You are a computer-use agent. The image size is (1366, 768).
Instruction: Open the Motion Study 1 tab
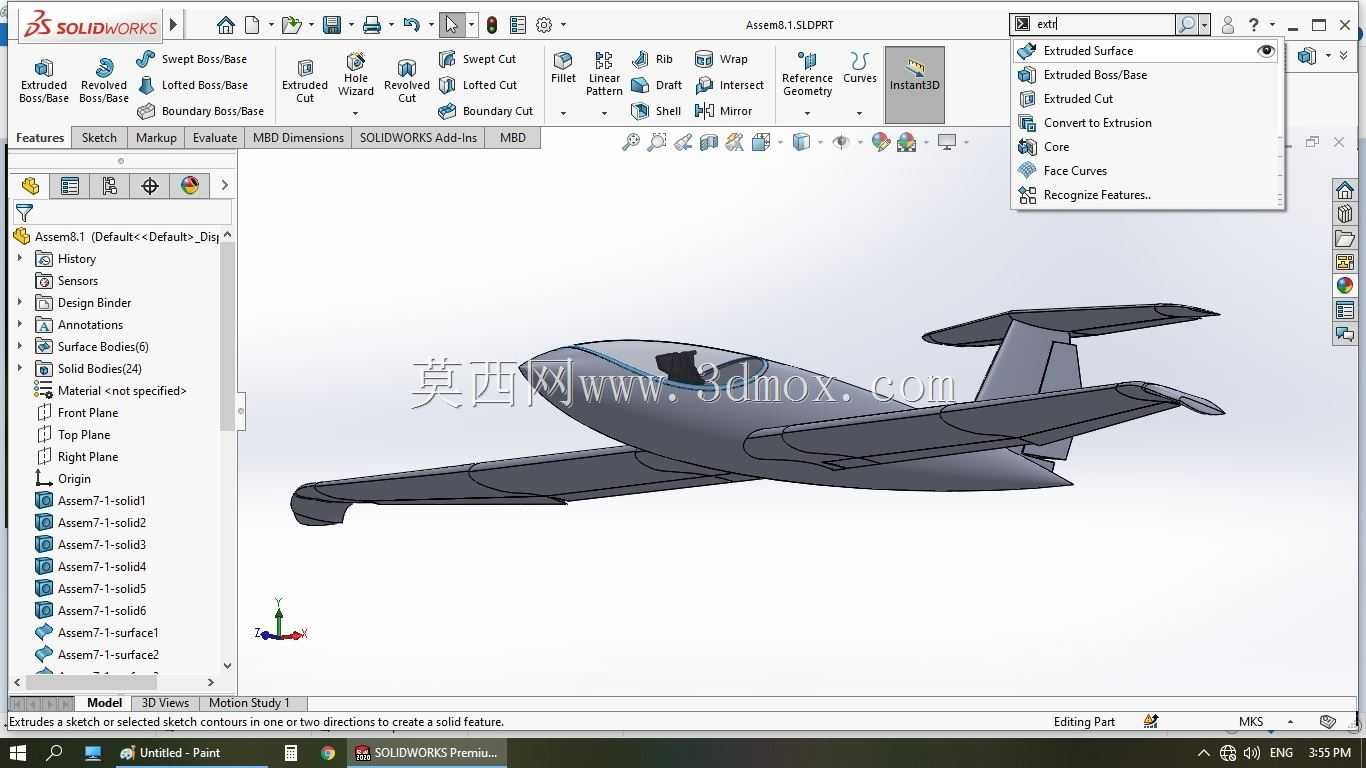249,703
